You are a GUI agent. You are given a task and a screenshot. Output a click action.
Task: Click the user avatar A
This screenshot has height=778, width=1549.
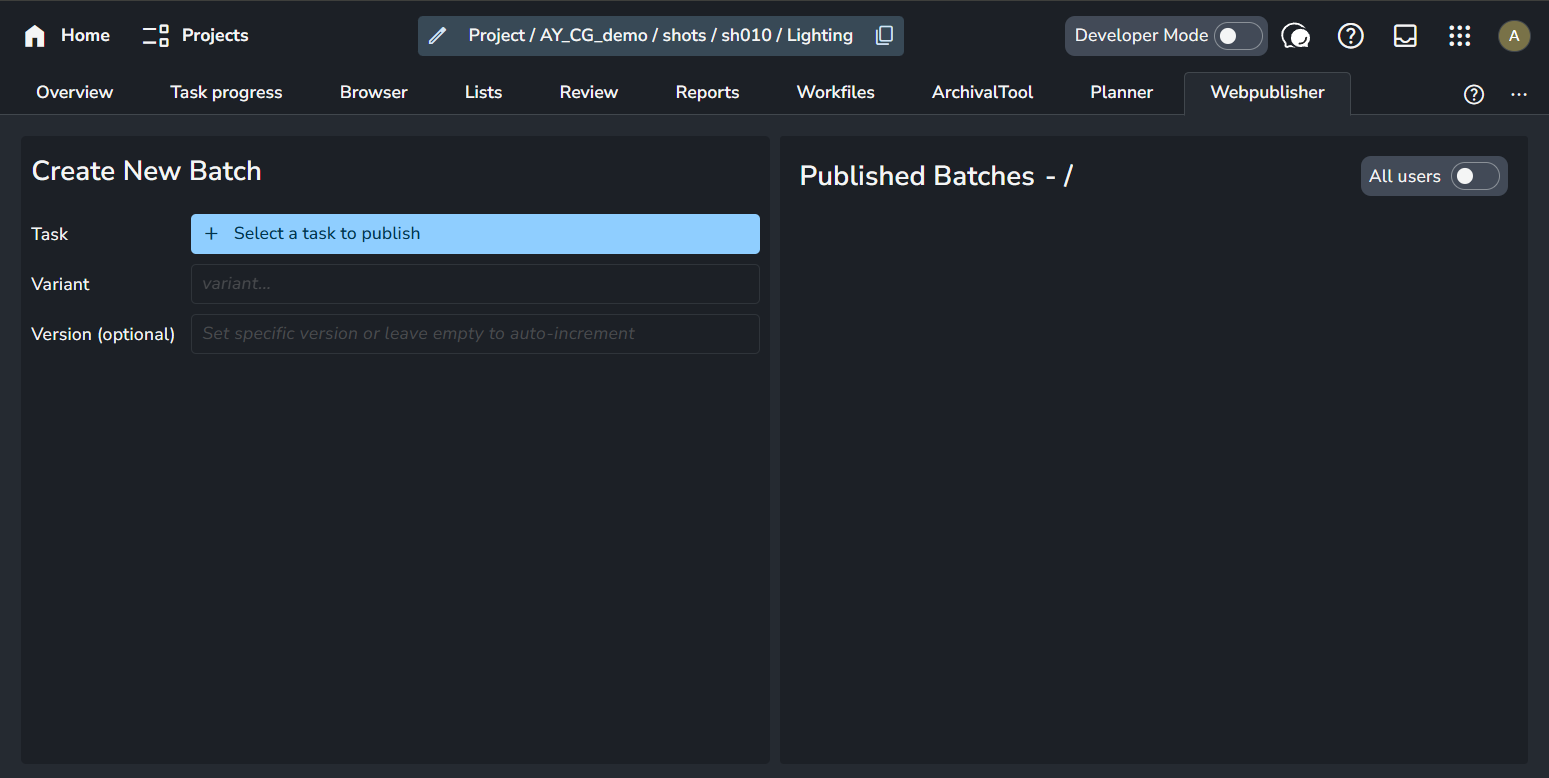coord(1513,36)
